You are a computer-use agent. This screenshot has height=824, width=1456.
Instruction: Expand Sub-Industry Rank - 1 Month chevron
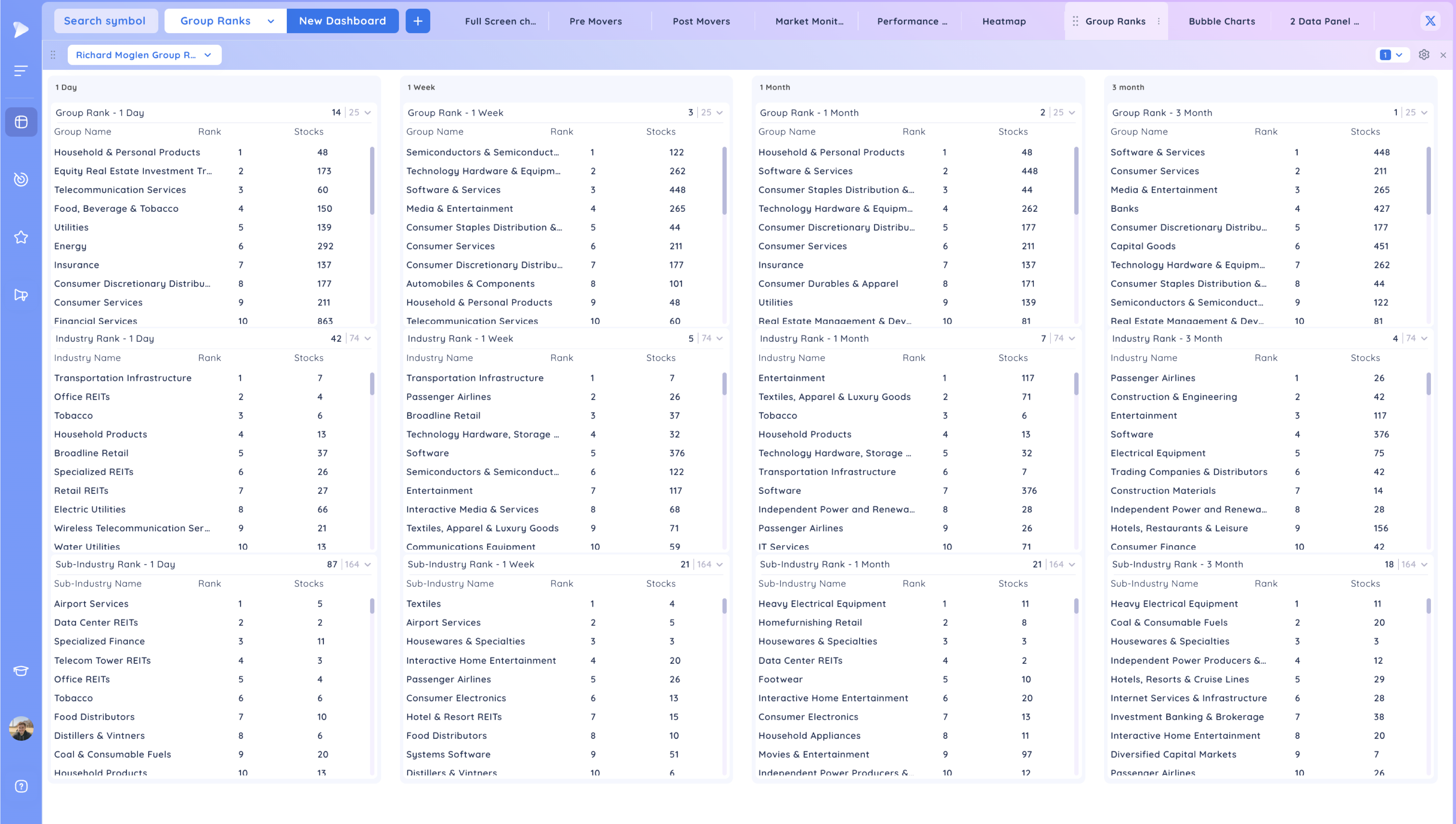coord(1072,564)
